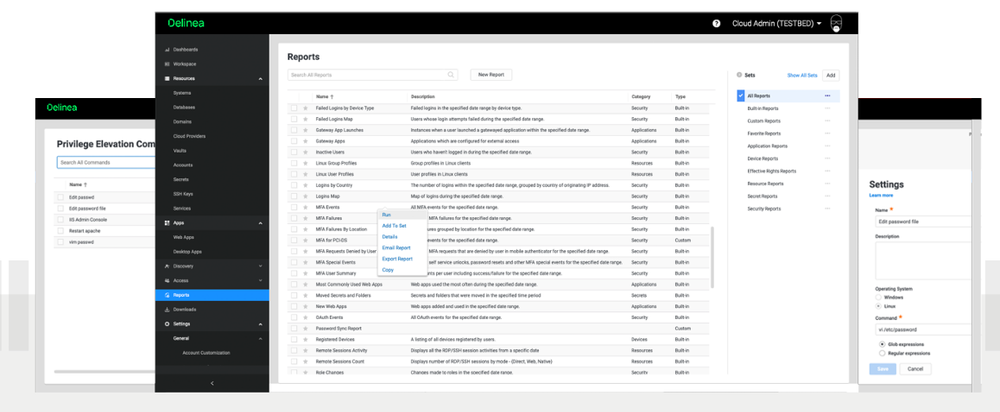This screenshot has height=412, width=1000.
Task: Click the New Report button
Action: pos(491,75)
